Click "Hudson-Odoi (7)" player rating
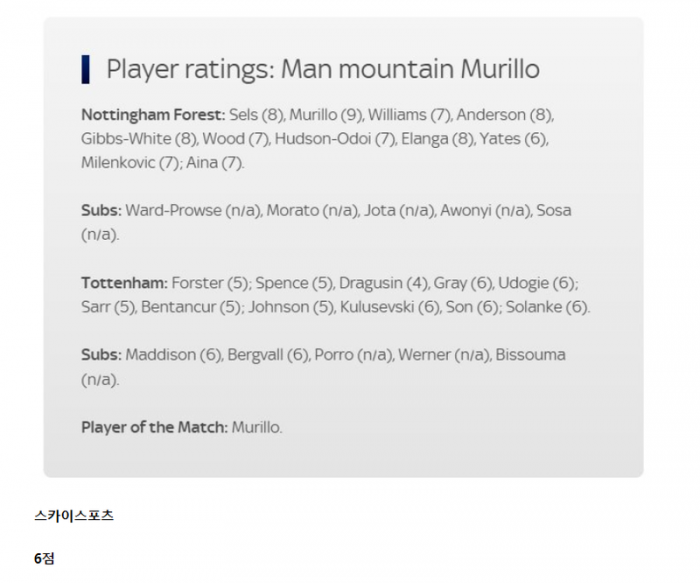Viewport: 700px width, 583px height. 335,139
